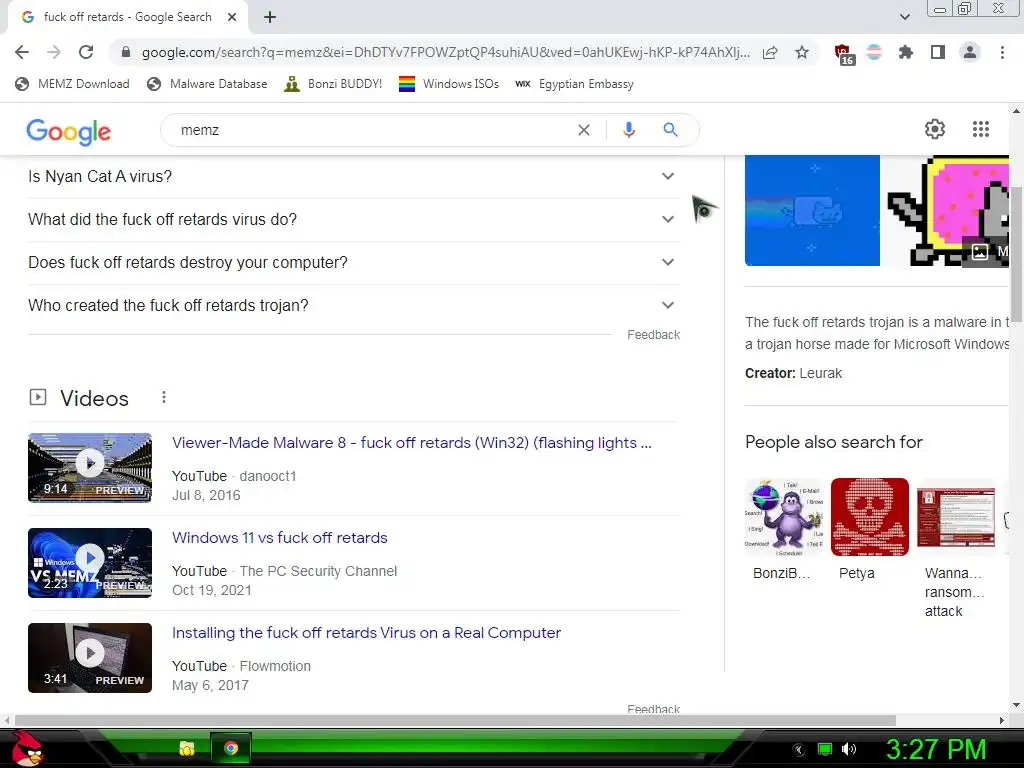Open File Explorer from the taskbar
Image resolution: width=1024 pixels, height=768 pixels.
[187, 748]
